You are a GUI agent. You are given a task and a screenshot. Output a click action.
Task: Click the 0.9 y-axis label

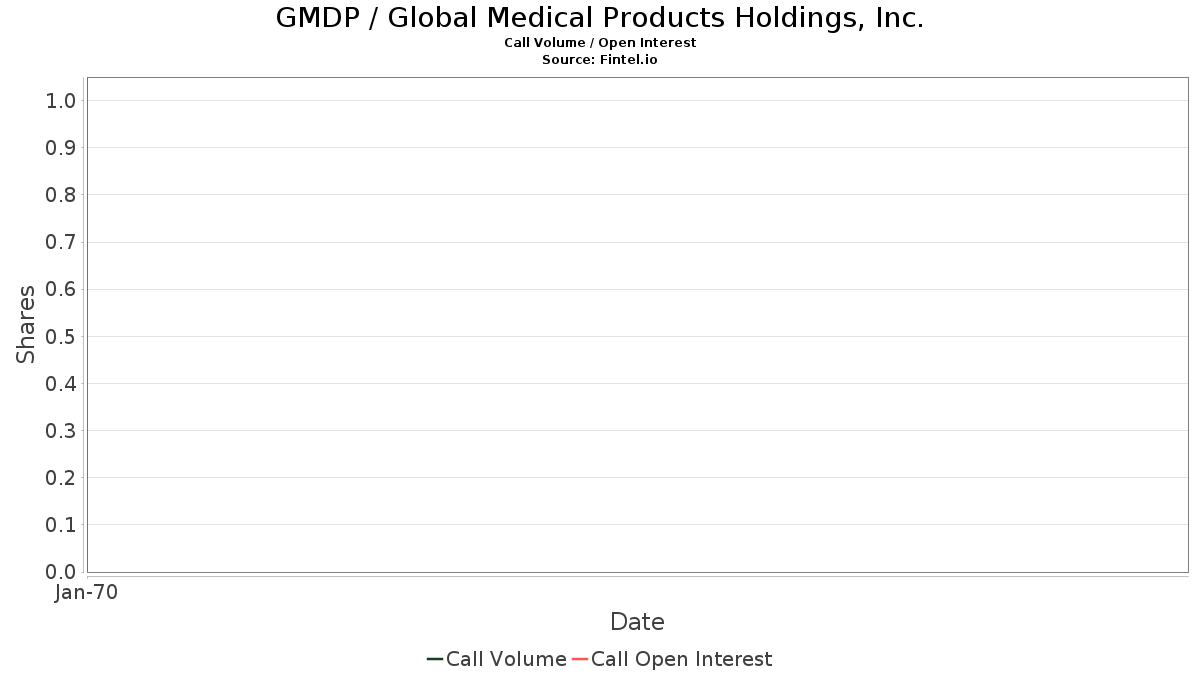(61, 148)
